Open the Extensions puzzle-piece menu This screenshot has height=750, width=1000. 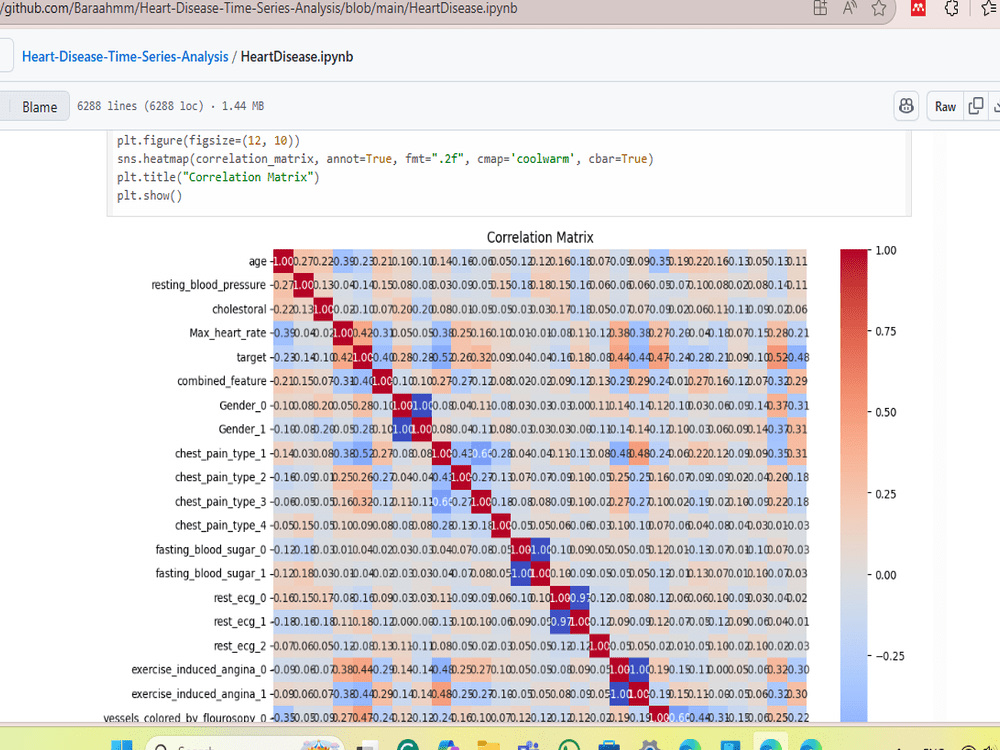pos(952,8)
